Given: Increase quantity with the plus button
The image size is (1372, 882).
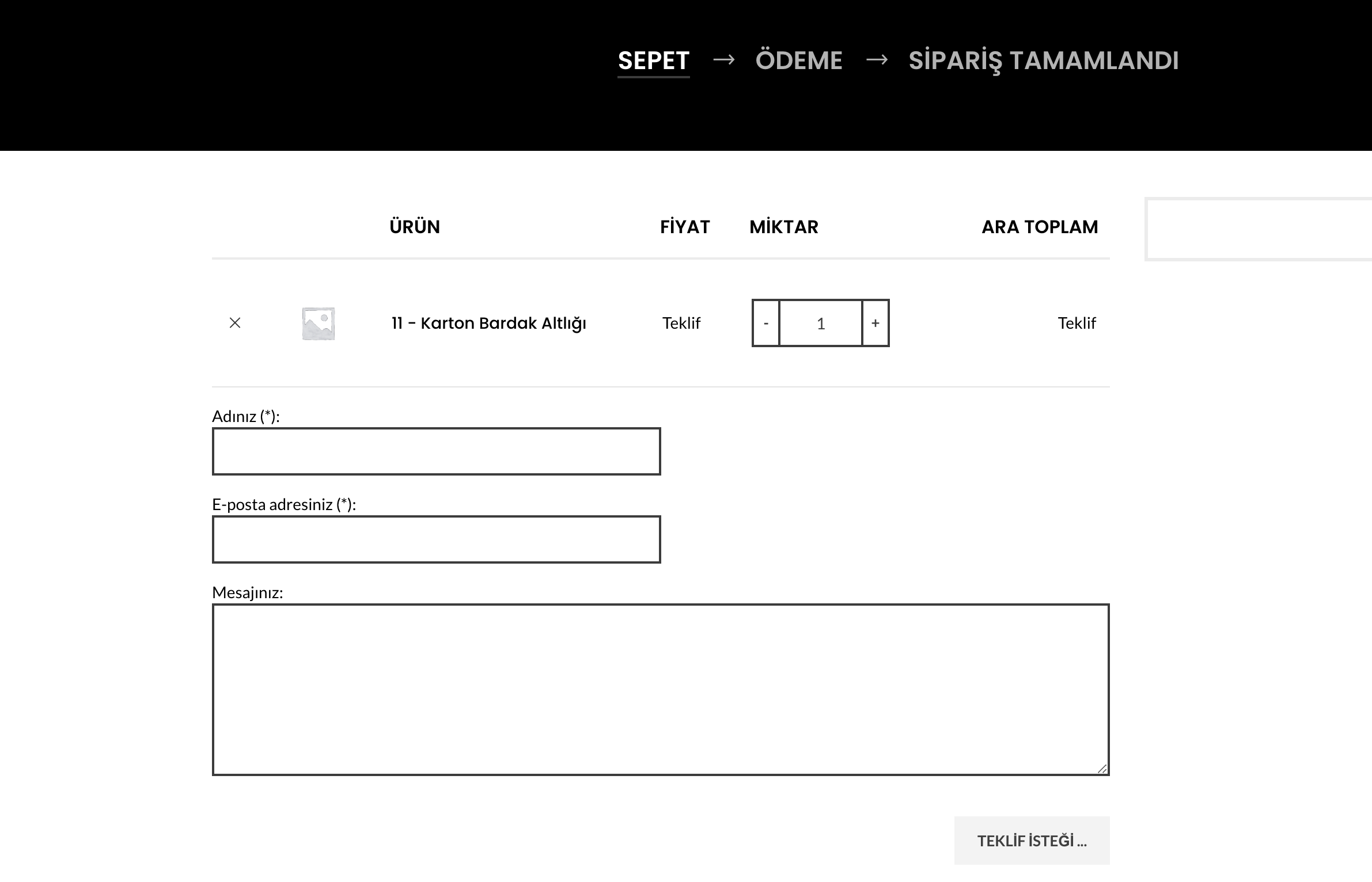Looking at the screenshot, I should [x=875, y=323].
